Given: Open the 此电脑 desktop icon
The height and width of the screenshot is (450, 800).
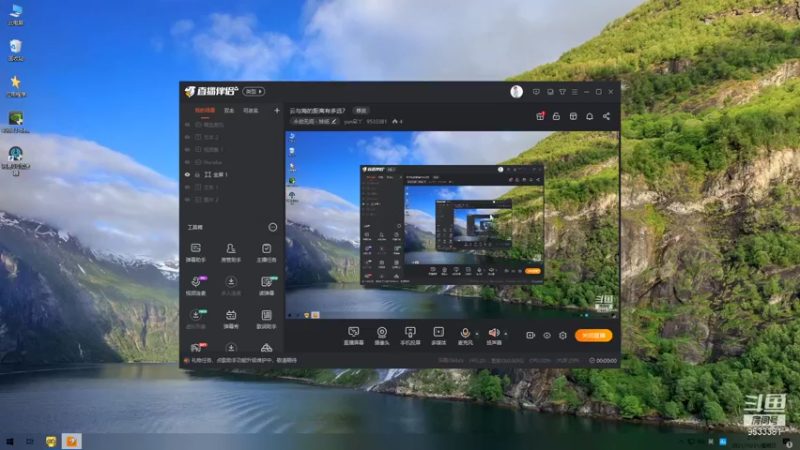Looking at the screenshot, I should click(16, 15).
